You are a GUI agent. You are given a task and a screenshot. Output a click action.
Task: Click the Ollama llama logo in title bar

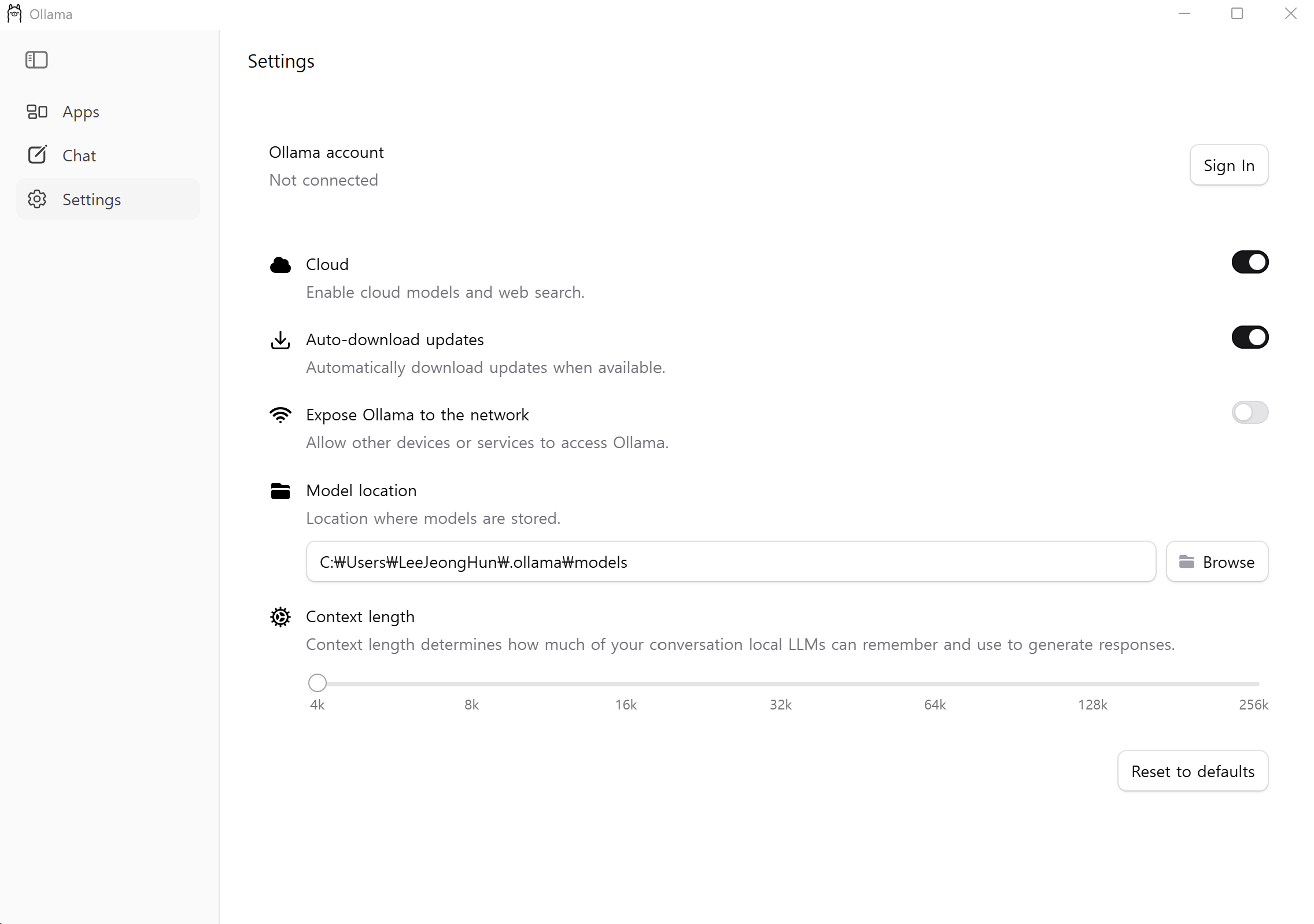(x=14, y=14)
